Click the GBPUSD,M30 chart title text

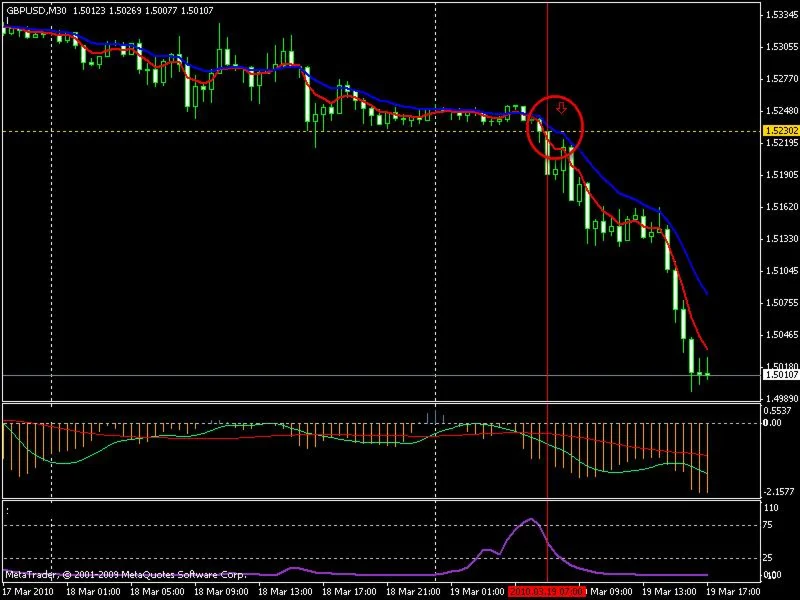tap(36, 10)
